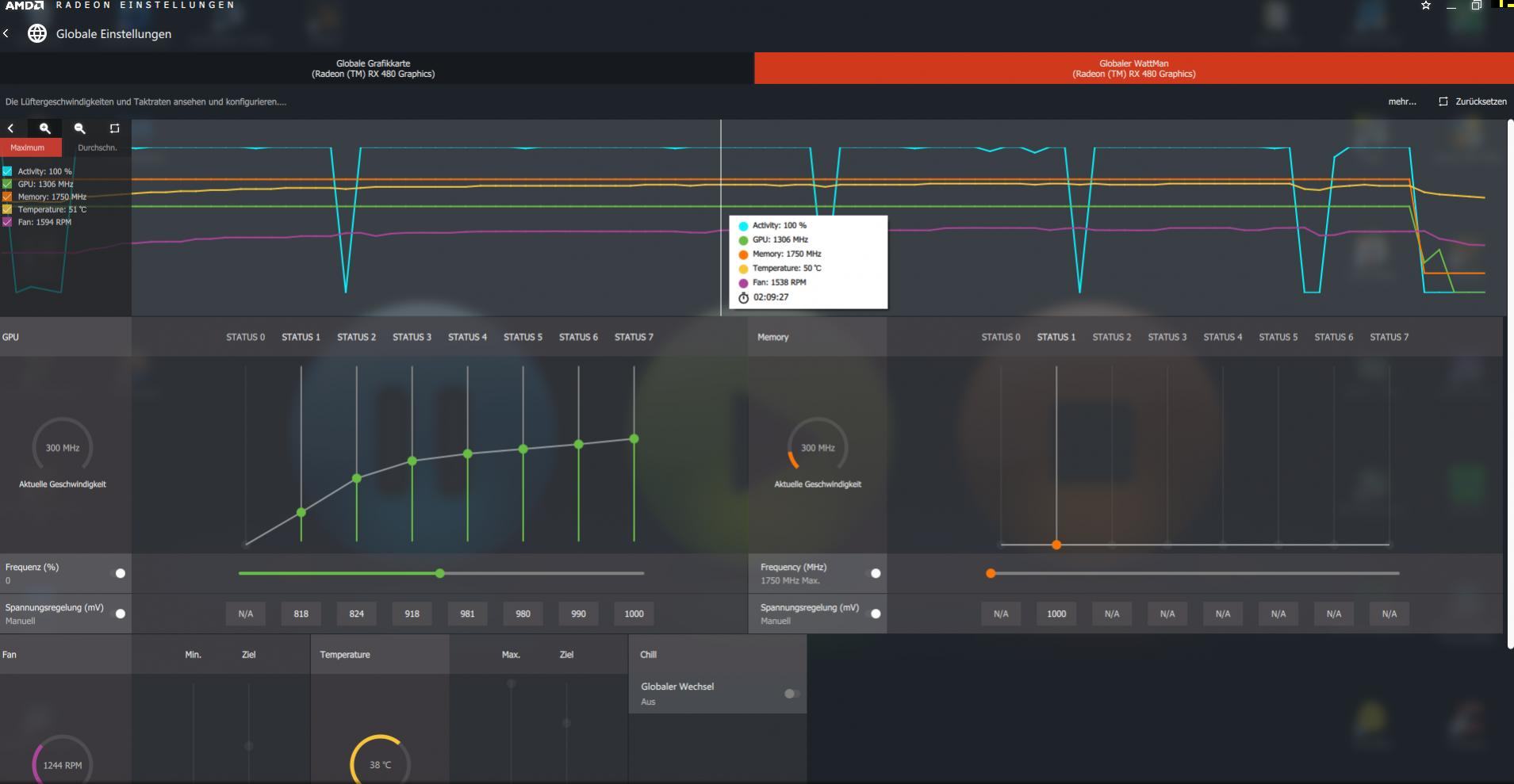Image resolution: width=1514 pixels, height=784 pixels.
Task: Click the Temperature Ziel column label
Action: click(566, 655)
